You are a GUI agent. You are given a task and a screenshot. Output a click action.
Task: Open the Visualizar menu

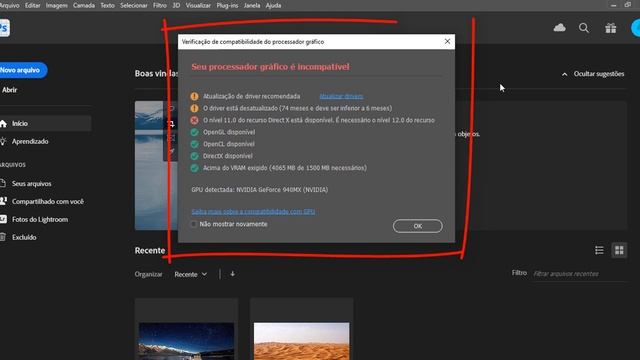click(x=198, y=5)
